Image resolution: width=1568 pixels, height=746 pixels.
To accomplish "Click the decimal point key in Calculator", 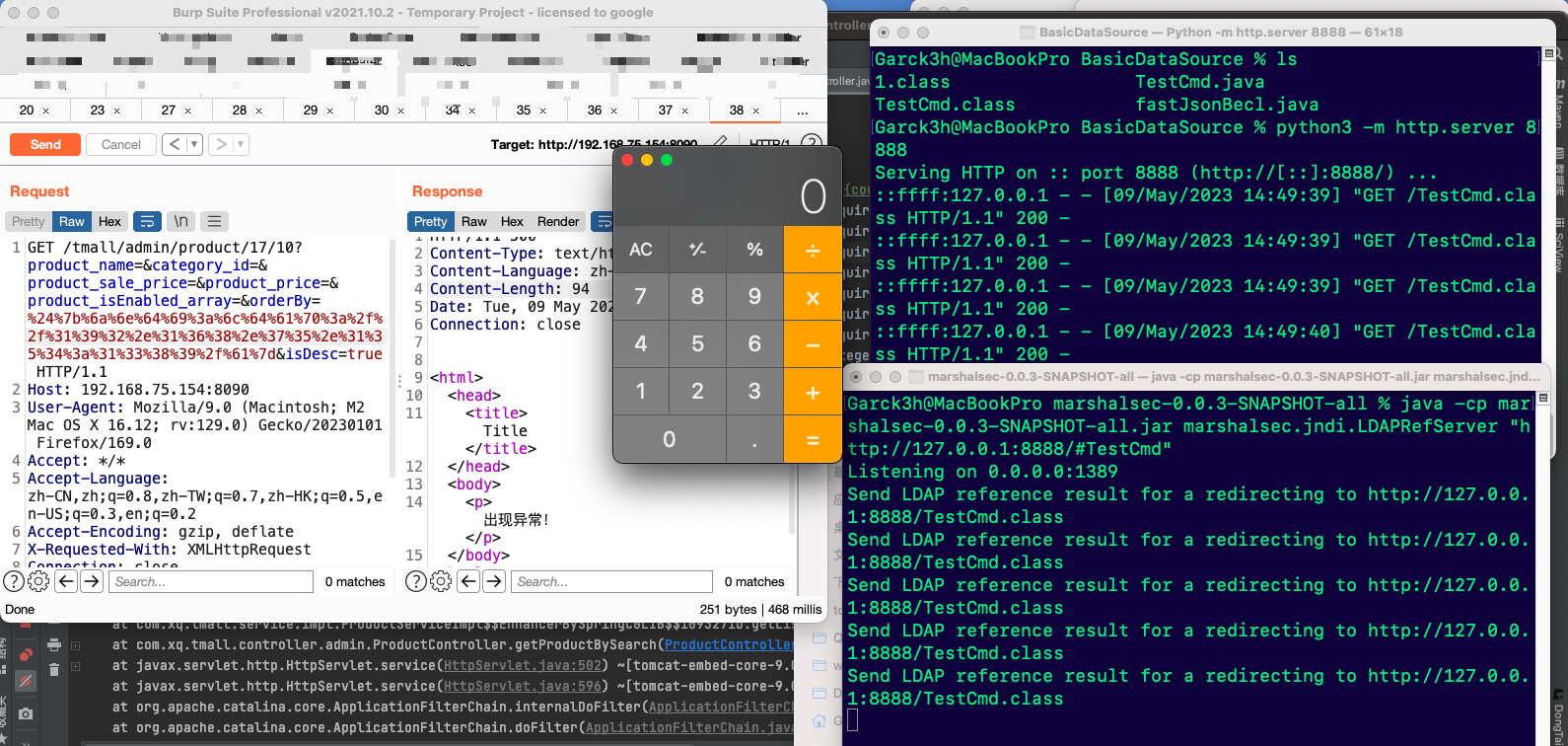I will point(754,439).
